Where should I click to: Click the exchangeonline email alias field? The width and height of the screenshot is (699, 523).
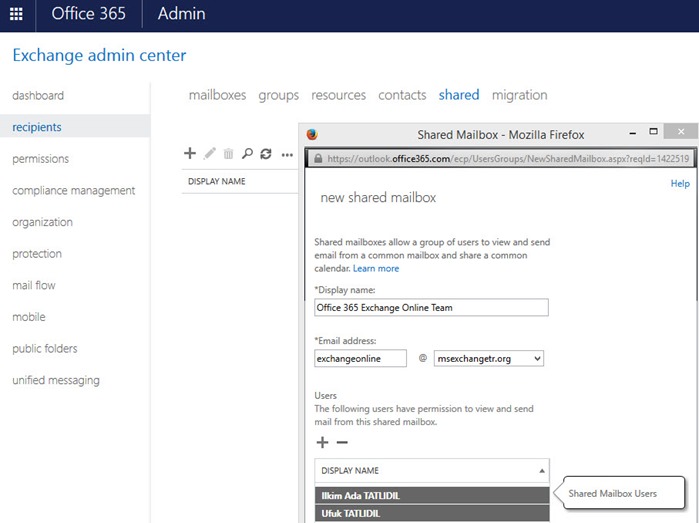pyautogui.click(x=360, y=358)
